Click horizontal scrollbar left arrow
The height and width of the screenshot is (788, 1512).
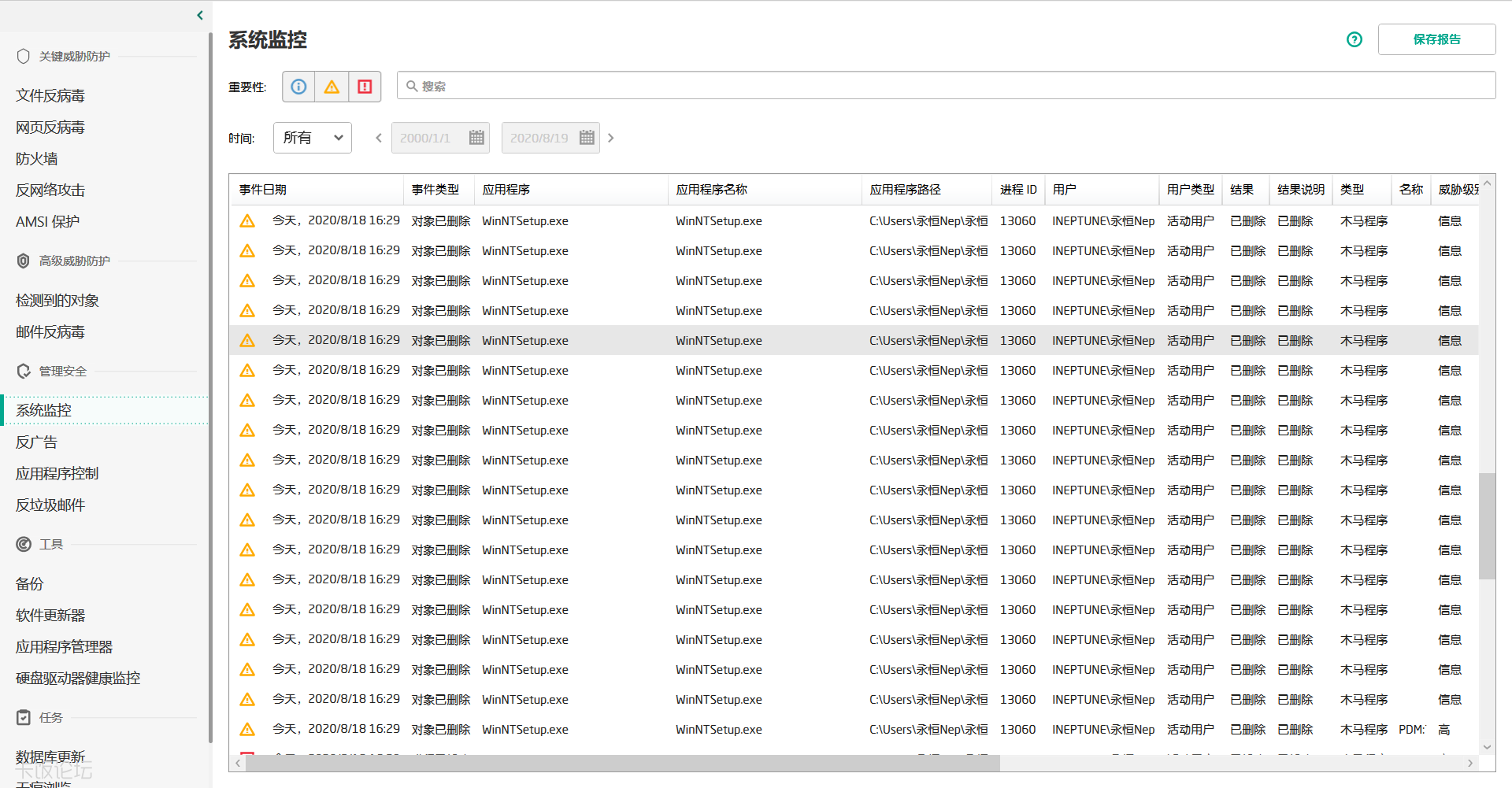coord(238,763)
